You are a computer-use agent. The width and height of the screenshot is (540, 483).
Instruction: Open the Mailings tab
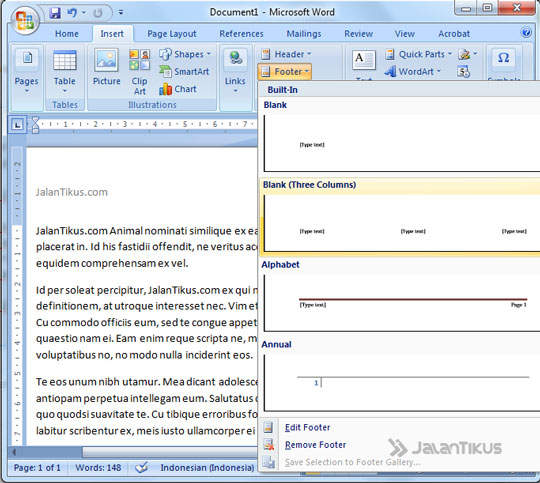click(x=304, y=34)
